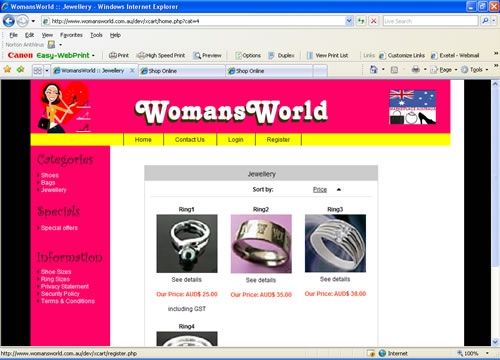Open the Favorites menu
Screen dimensions: 500x360
(x=71, y=35)
